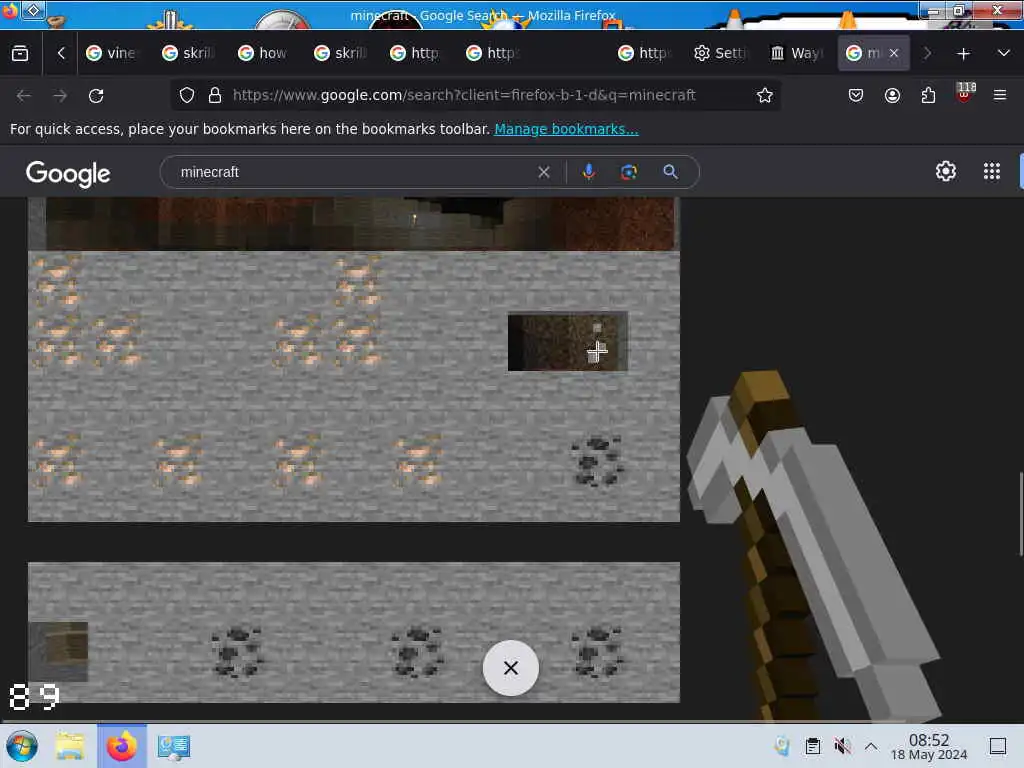Bookmark this page with the star
Screen dimensions: 1024x768
[765, 95]
